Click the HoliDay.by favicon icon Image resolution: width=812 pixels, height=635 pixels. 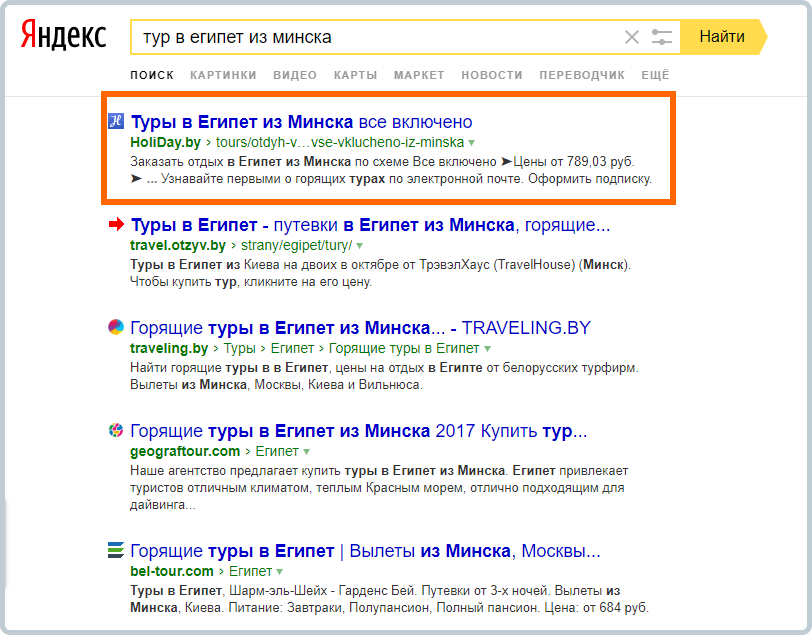[x=116, y=121]
